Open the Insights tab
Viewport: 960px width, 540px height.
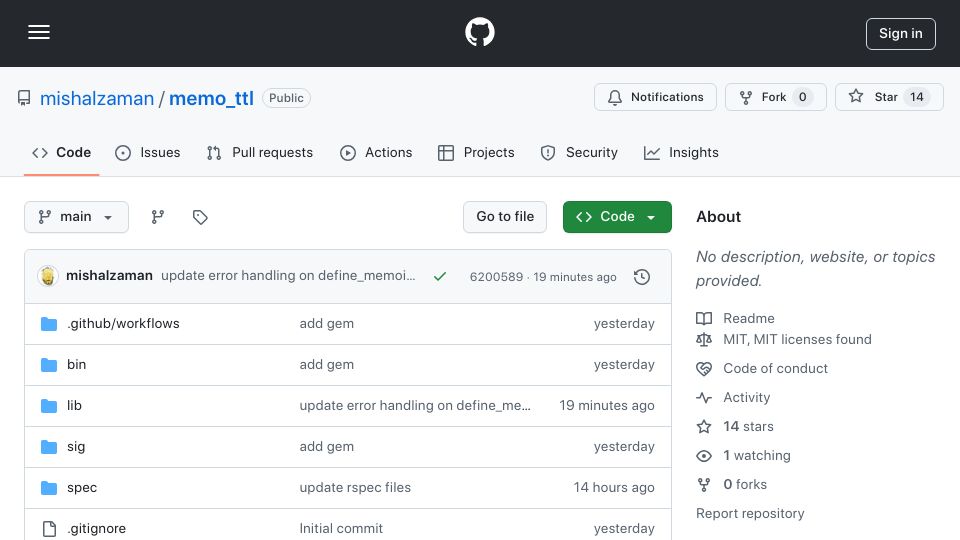tap(681, 152)
